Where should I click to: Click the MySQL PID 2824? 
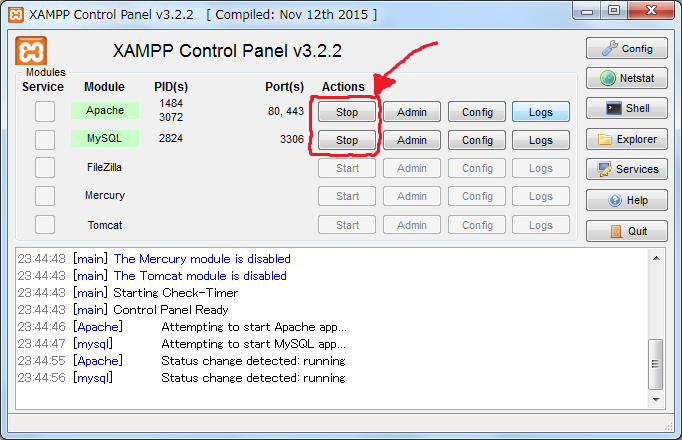tap(170, 138)
